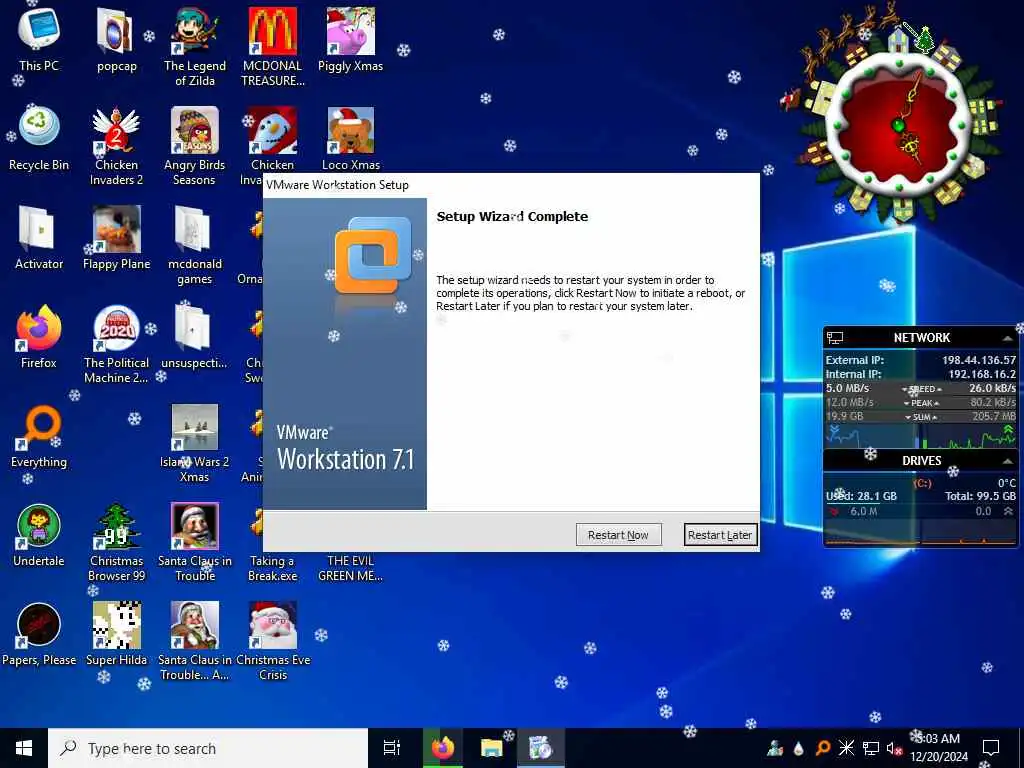Image resolution: width=1024 pixels, height=768 pixels.
Task: Open the notification center icon
Action: point(991,748)
